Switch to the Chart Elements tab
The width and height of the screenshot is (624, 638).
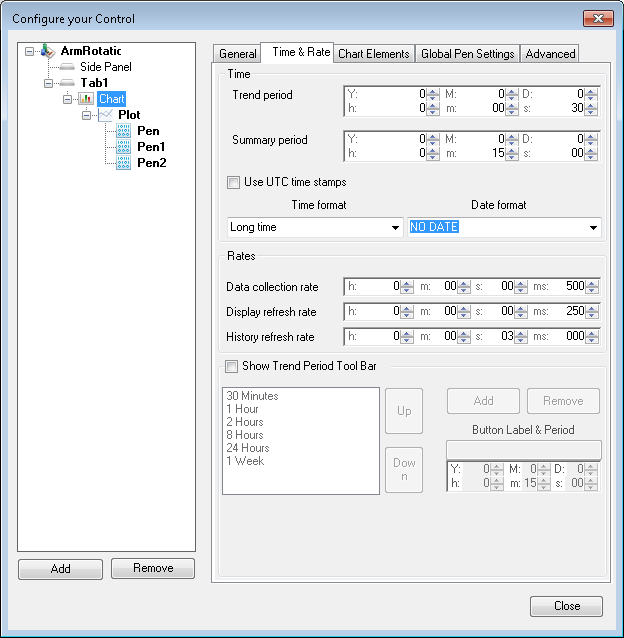click(x=373, y=54)
